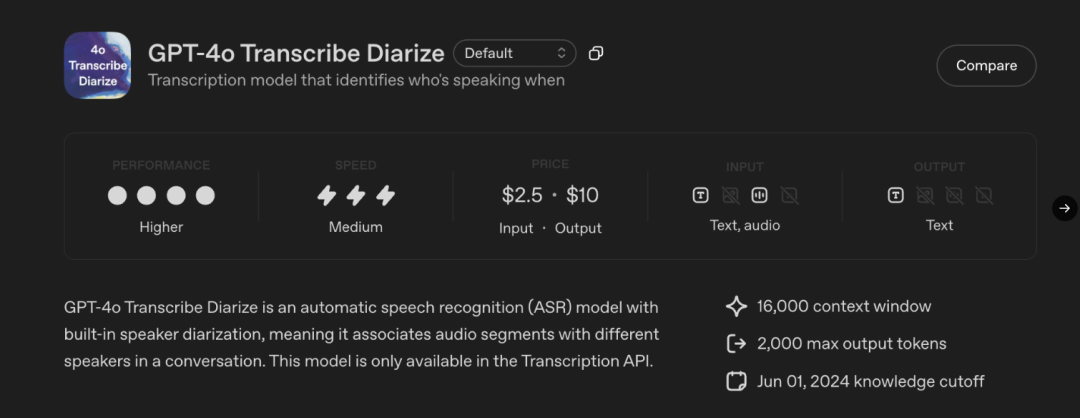Click the 4o Transcribe Diarize model thumbnail
The image size is (1080, 418).
[97, 65]
